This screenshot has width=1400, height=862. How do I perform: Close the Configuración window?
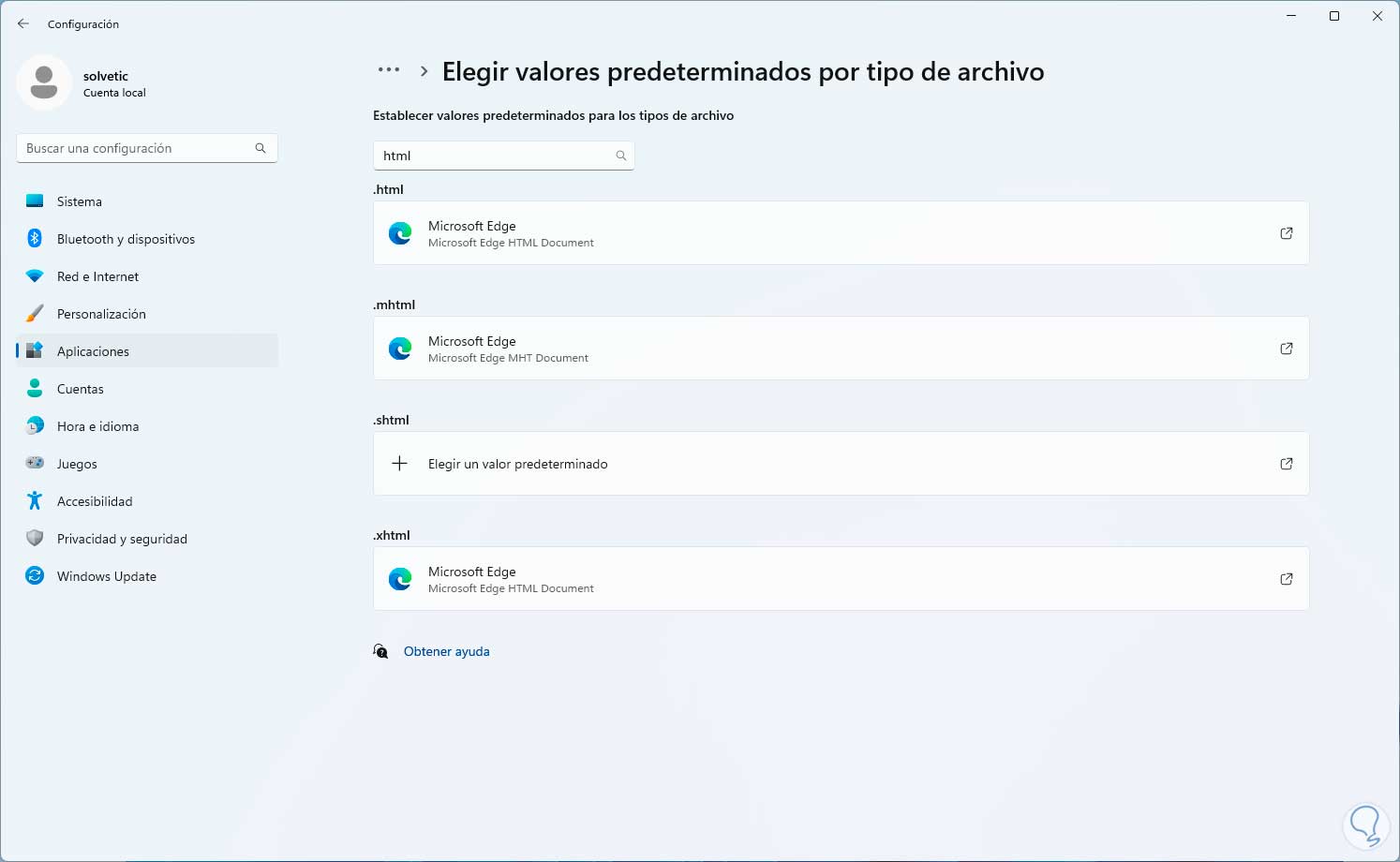[x=1378, y=16]
